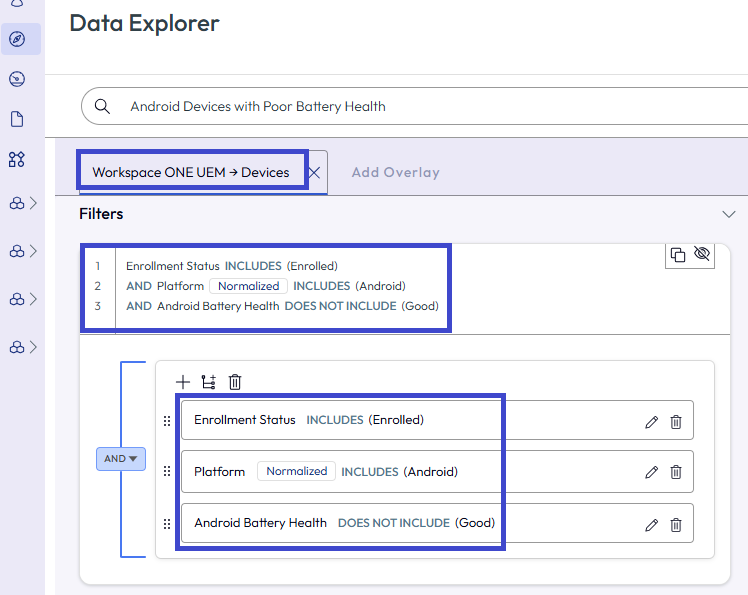Open the reports document icon in sidebar
Image resolution: width=748 pixels, height=595 pixels.
point(17,119)
